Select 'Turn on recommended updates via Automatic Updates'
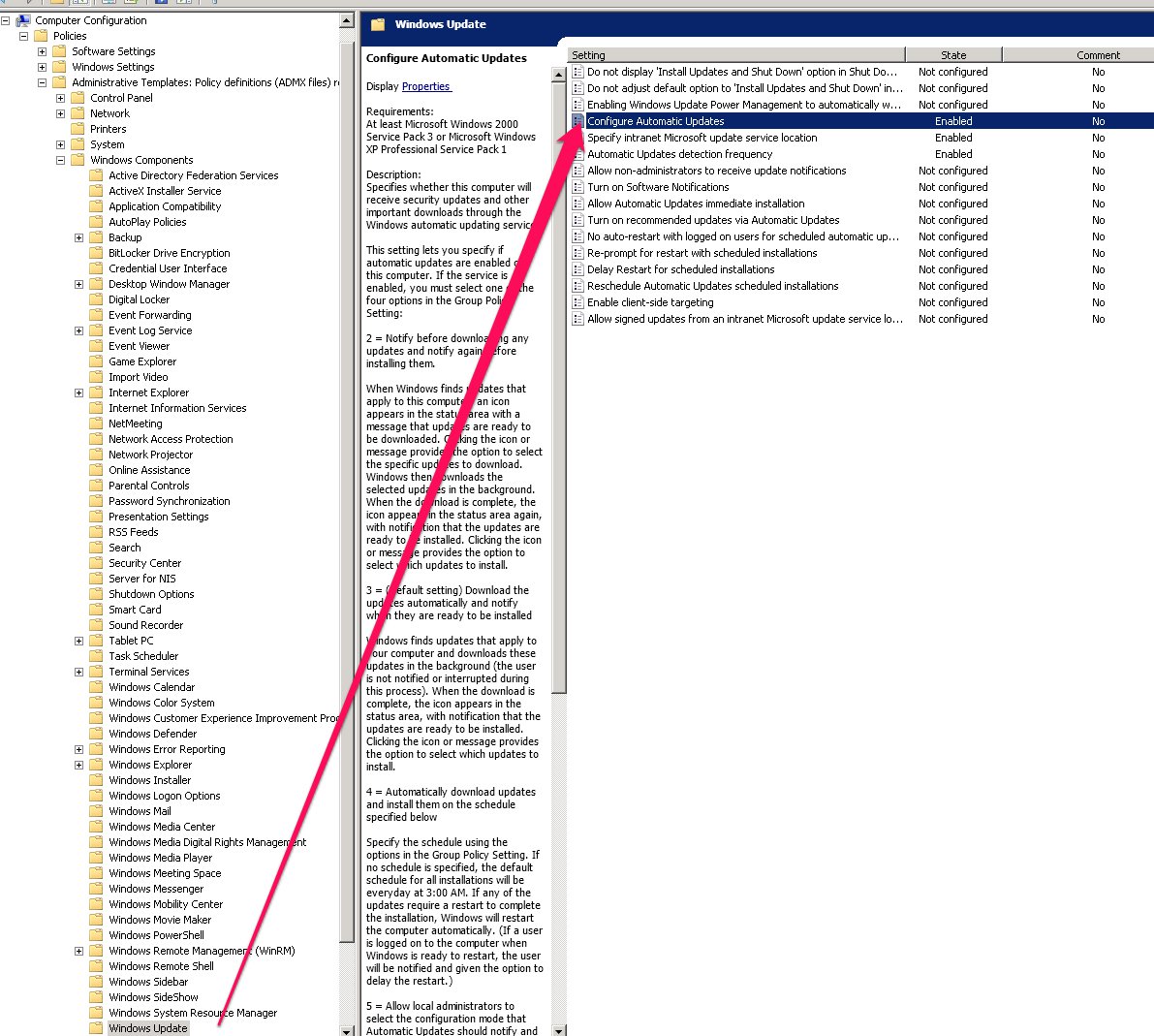Screen dimensions: 1154x1036 click(x=713, y=220)
